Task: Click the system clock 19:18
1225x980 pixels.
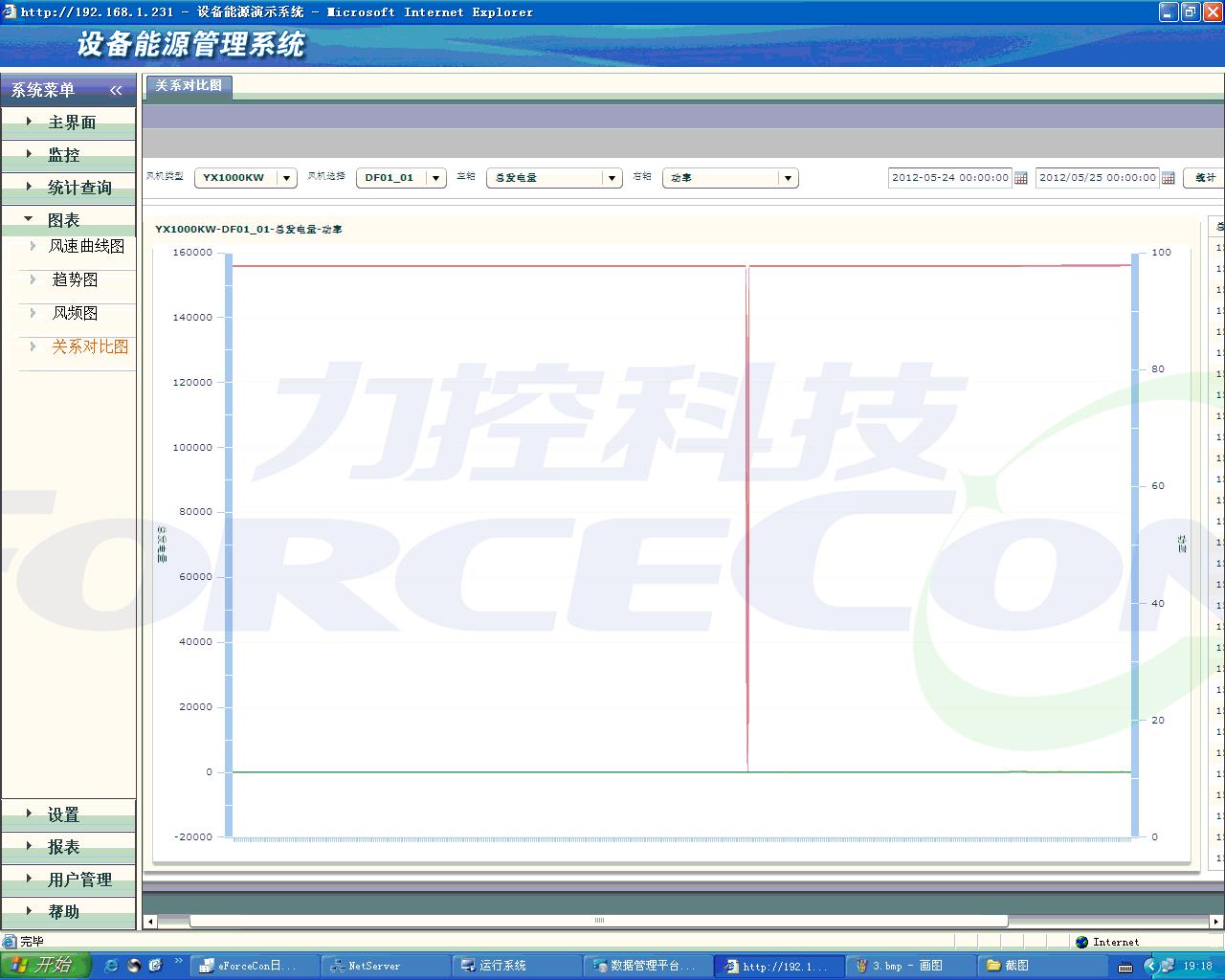Action: coord(1197,967)
